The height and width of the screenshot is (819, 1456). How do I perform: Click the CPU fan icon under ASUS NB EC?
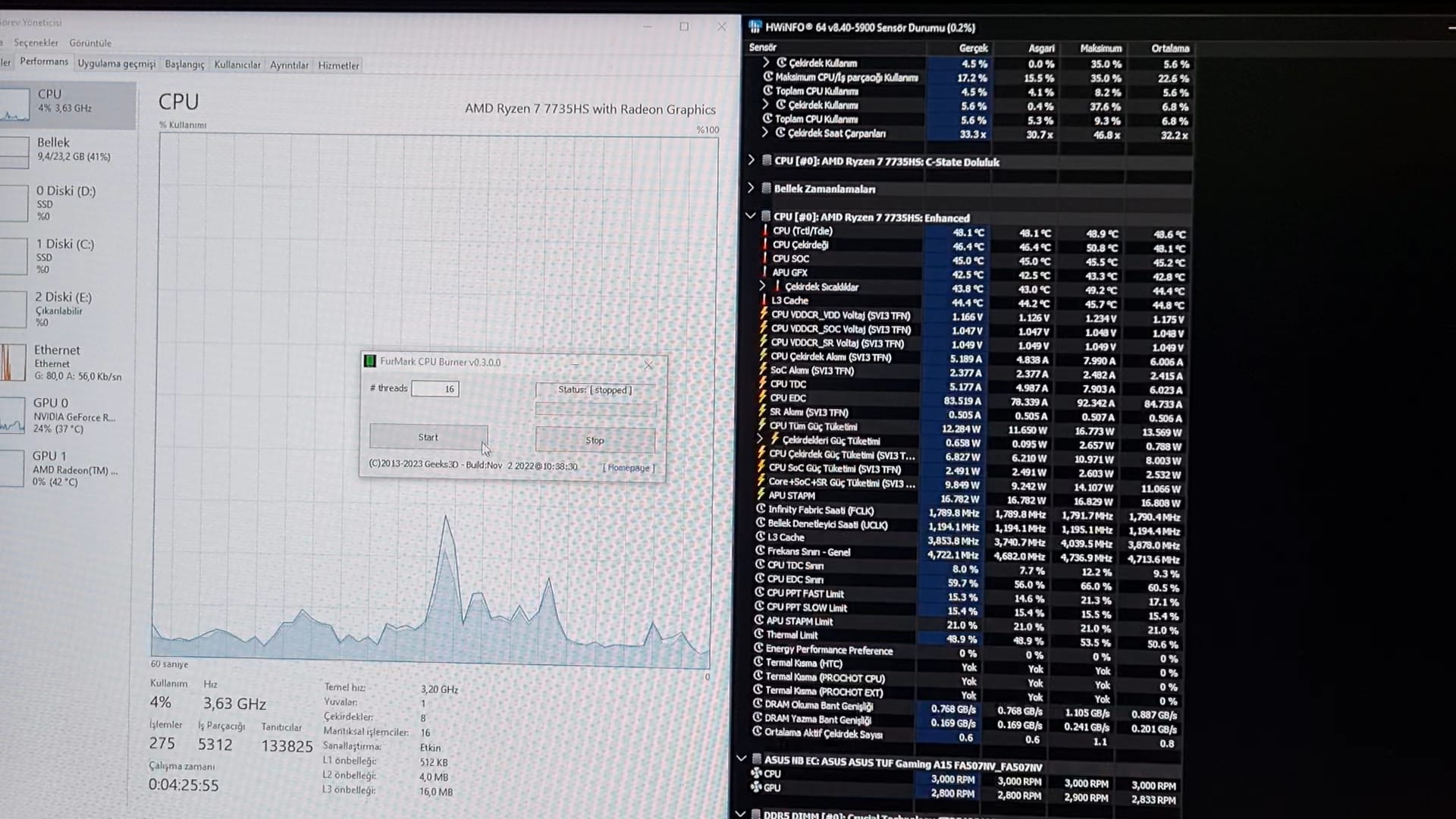[756, 773]
